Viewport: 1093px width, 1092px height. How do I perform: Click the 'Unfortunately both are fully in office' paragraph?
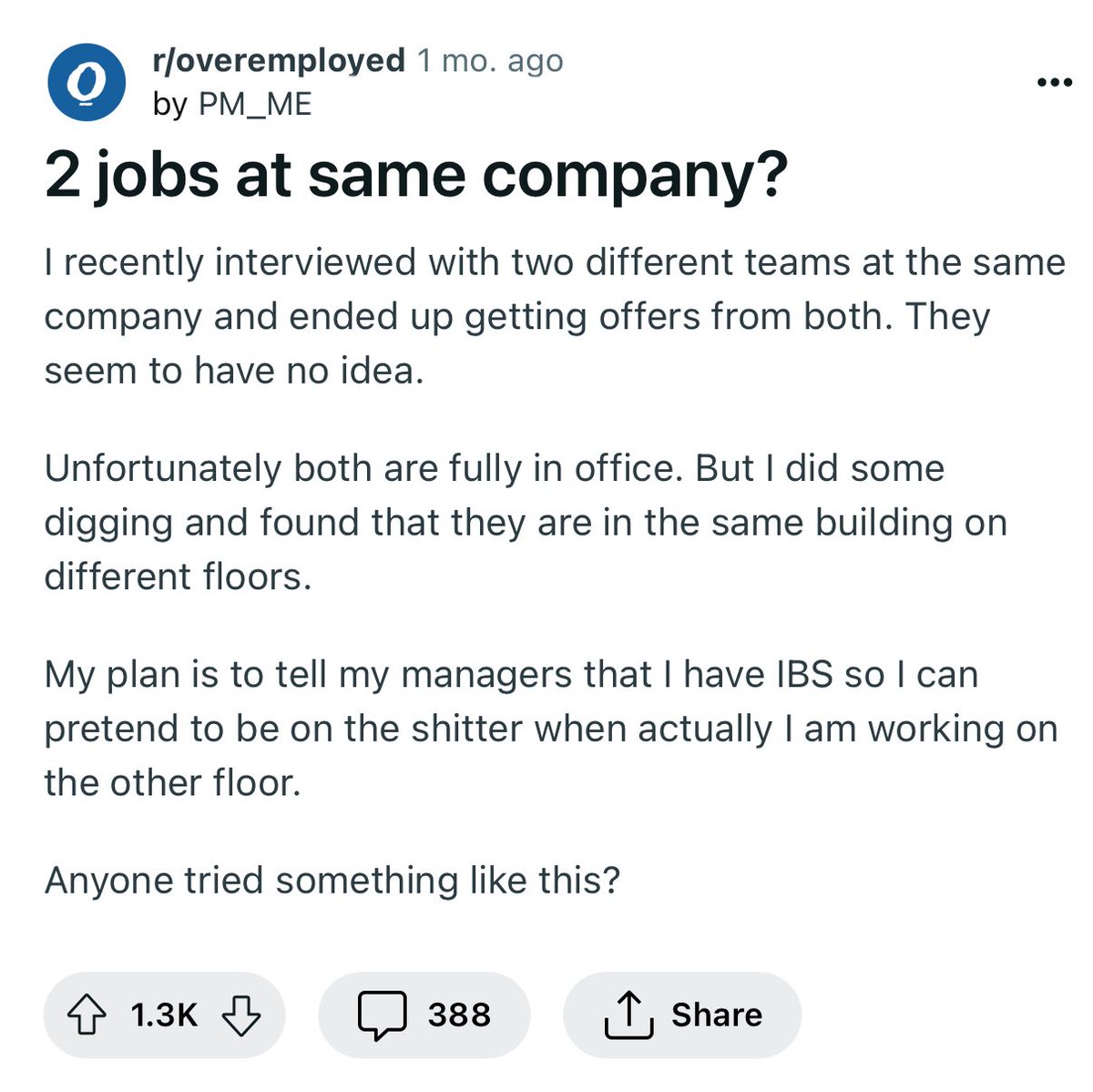point(526,522)
